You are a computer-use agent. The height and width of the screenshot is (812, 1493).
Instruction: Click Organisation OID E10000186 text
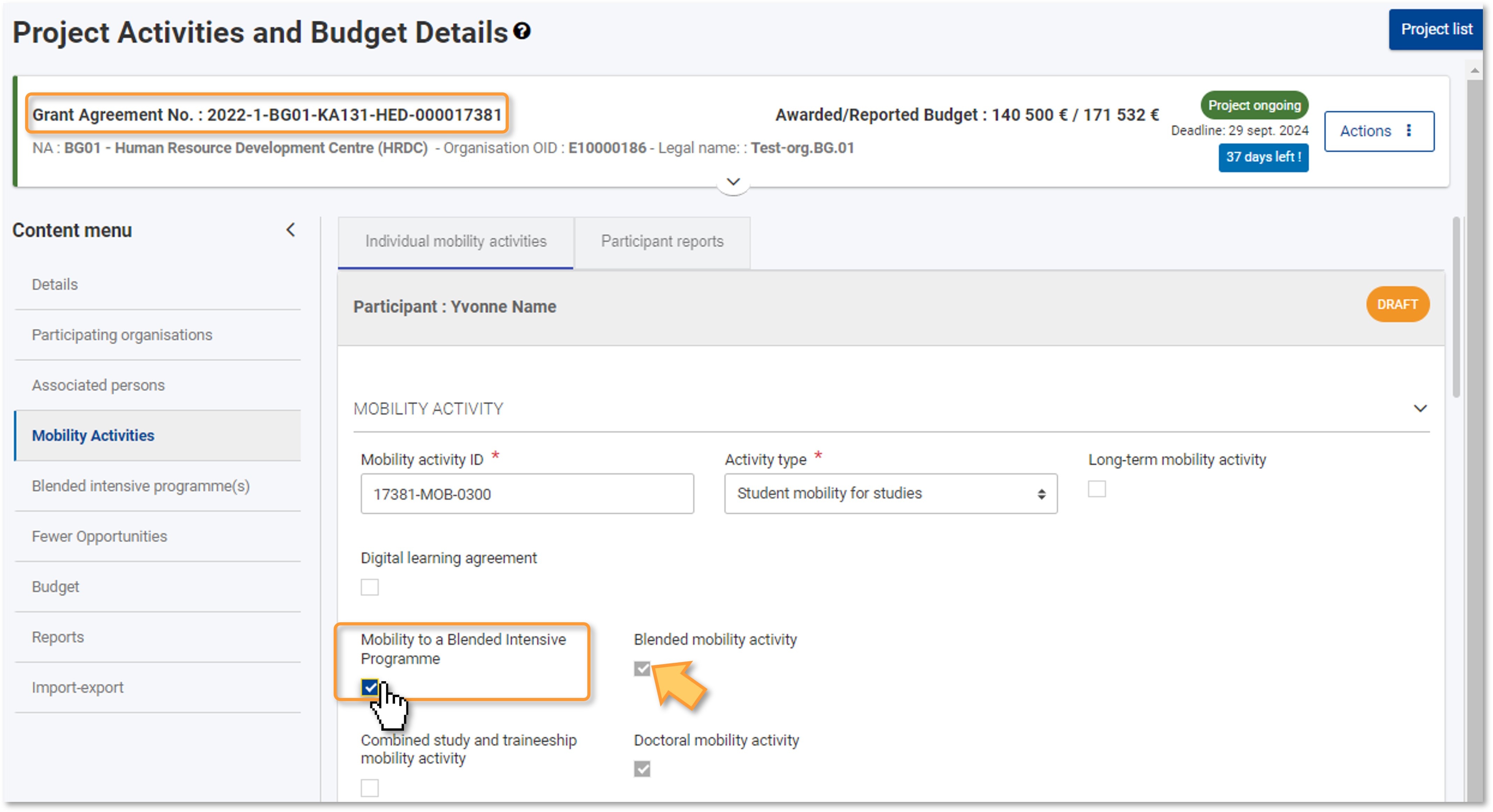(x=545, y=148)
